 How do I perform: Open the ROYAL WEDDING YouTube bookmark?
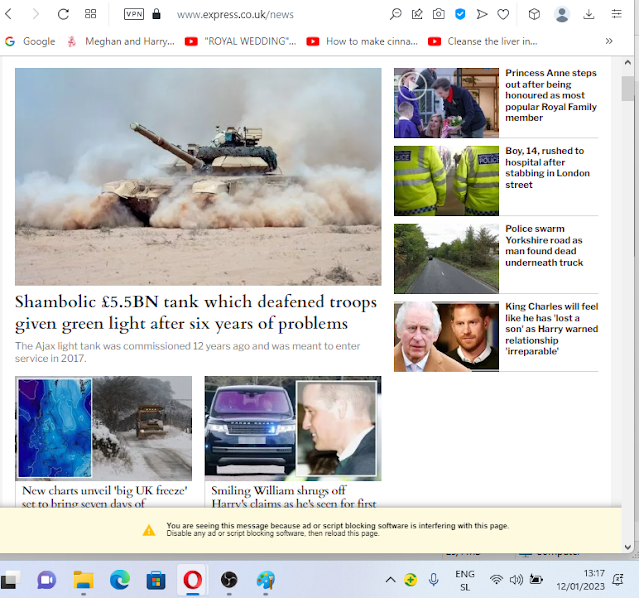(x=240, y=41)
